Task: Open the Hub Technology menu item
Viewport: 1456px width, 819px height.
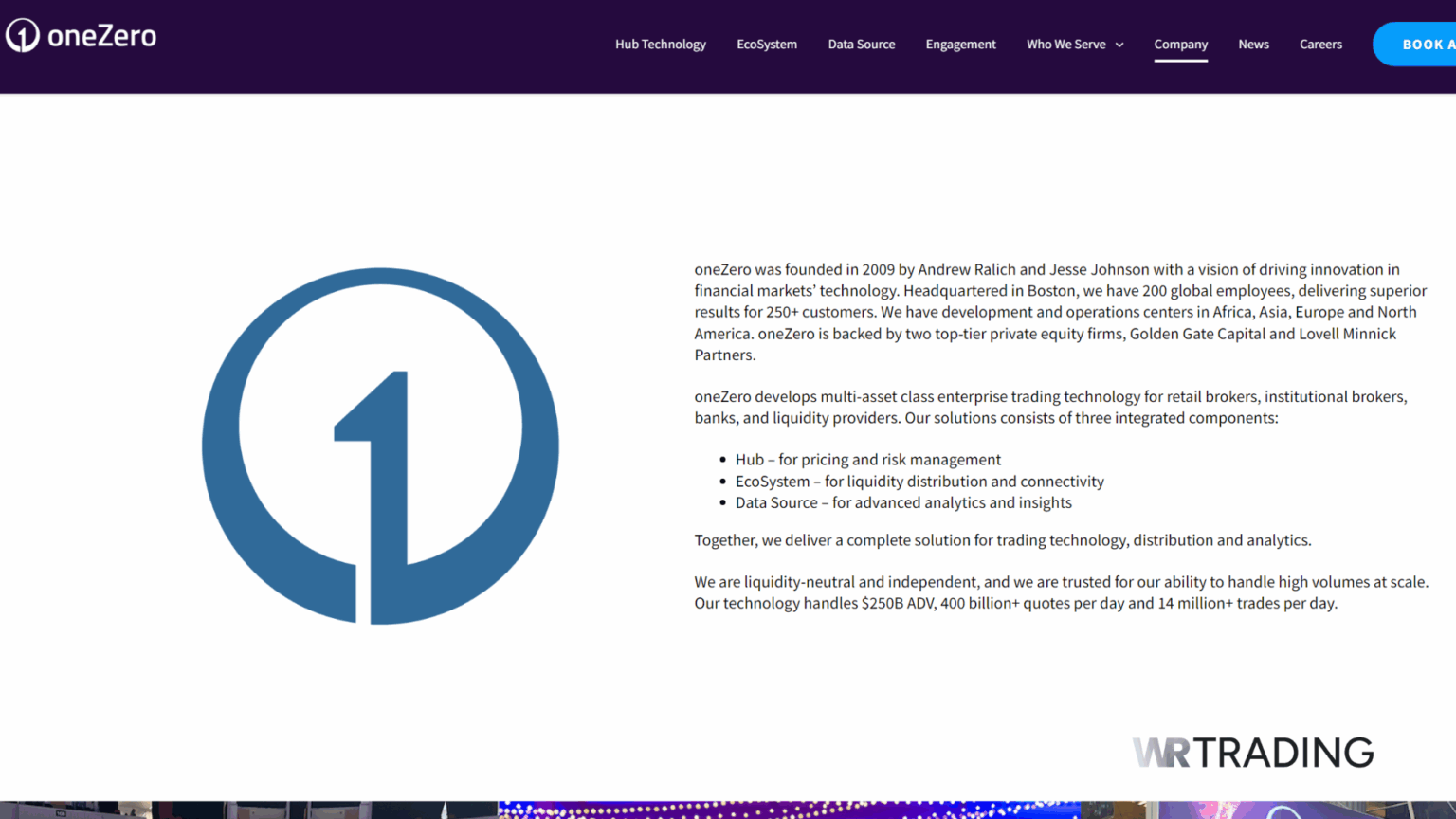Action: (x=660, y=45)
